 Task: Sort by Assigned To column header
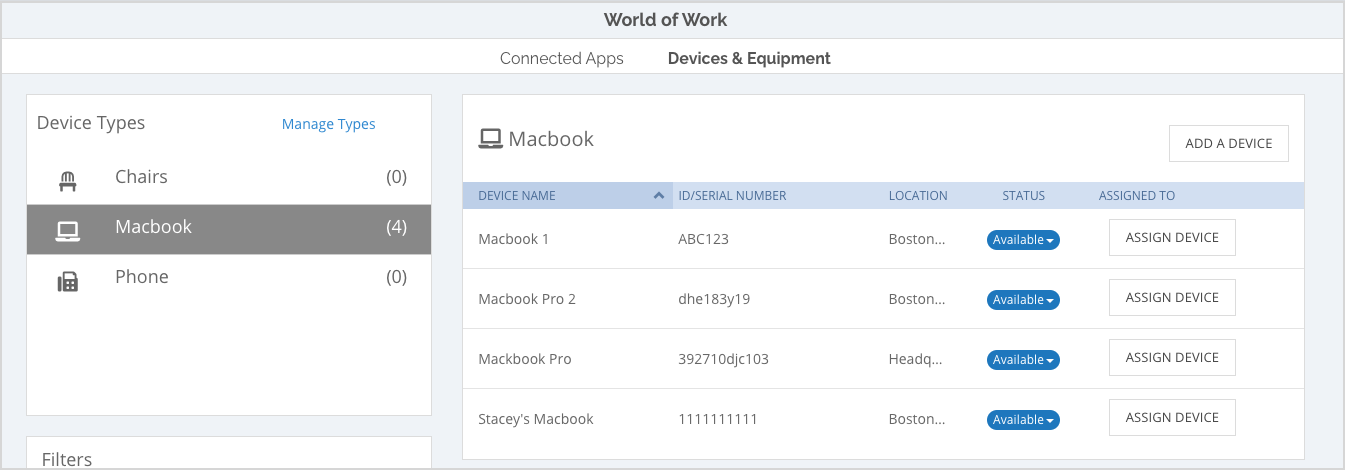click(1137, 196)
